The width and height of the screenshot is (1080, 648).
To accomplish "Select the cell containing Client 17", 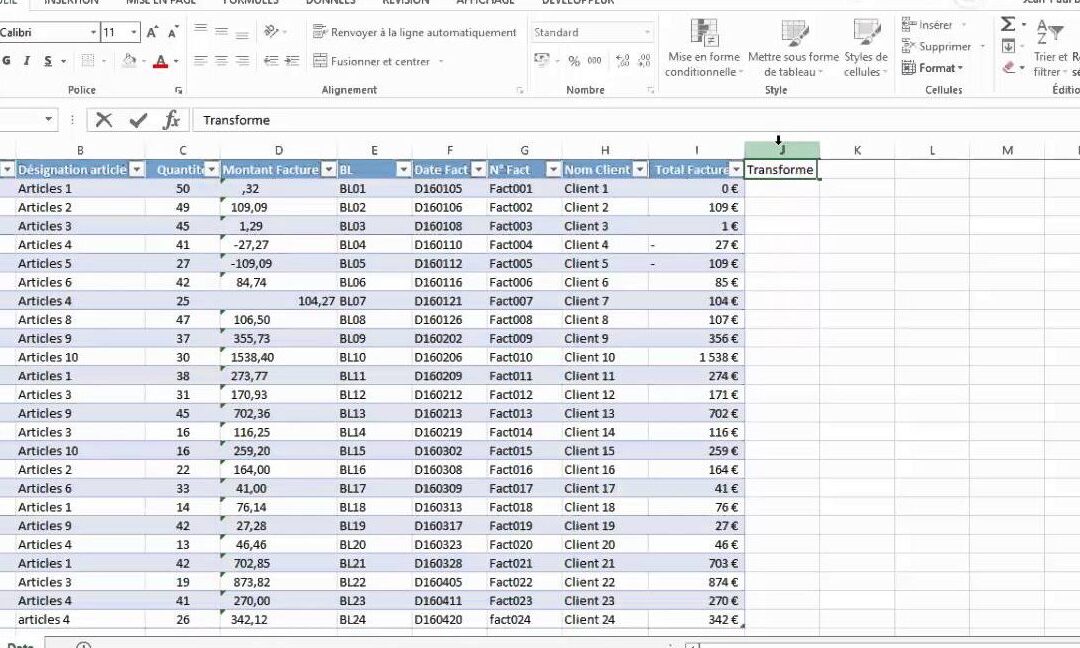I will (x=605, y=488).
